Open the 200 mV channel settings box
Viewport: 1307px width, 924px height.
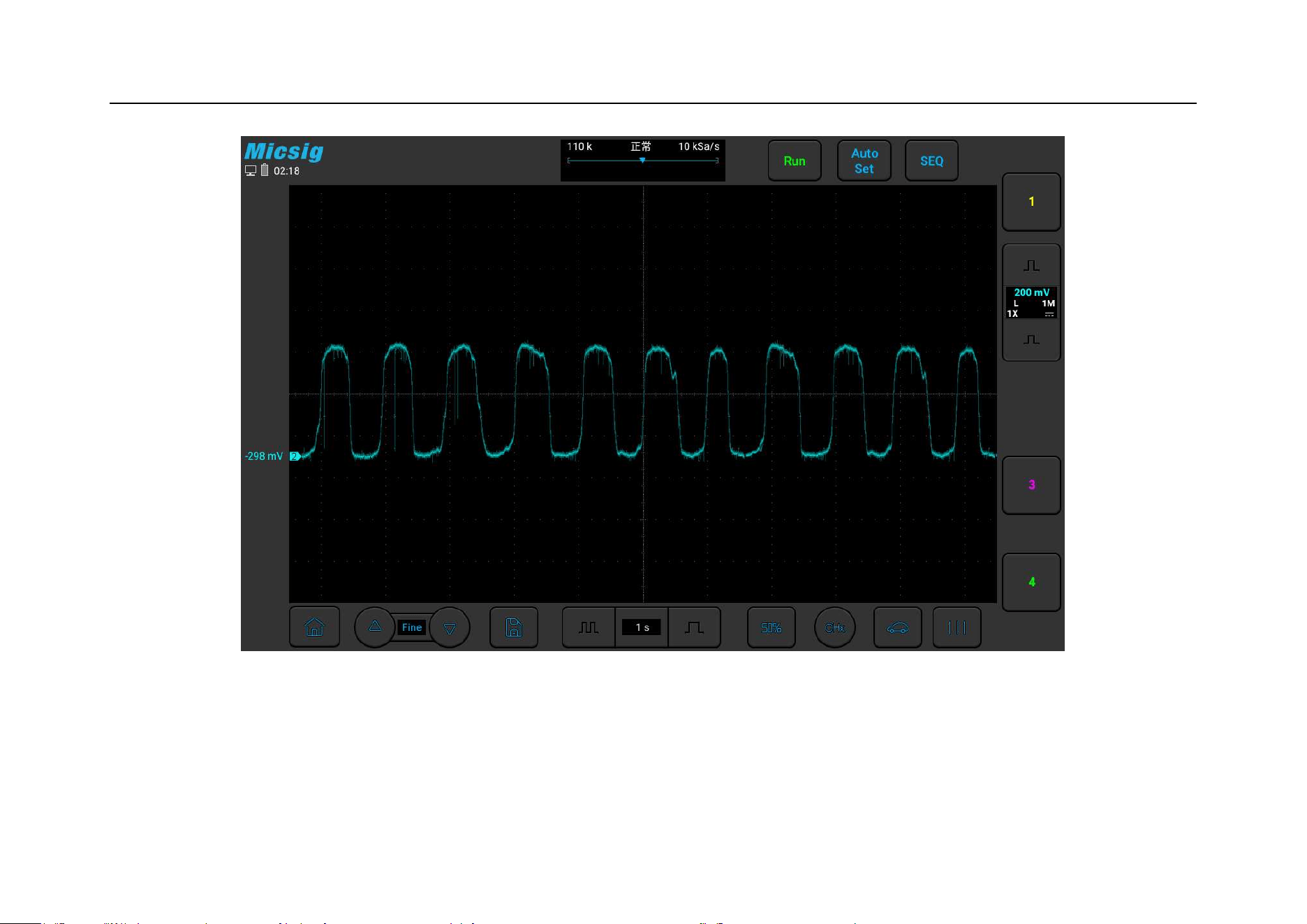1031,303
